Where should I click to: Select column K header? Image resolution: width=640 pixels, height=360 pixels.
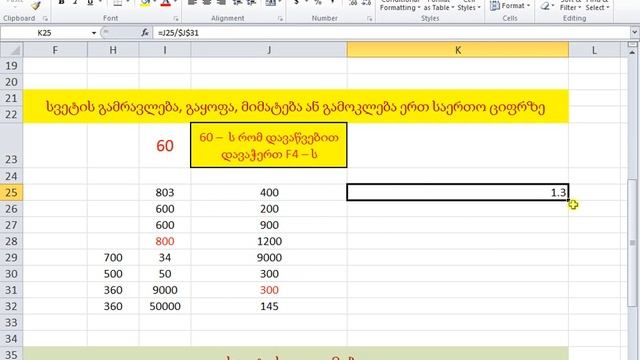(458, 50)
